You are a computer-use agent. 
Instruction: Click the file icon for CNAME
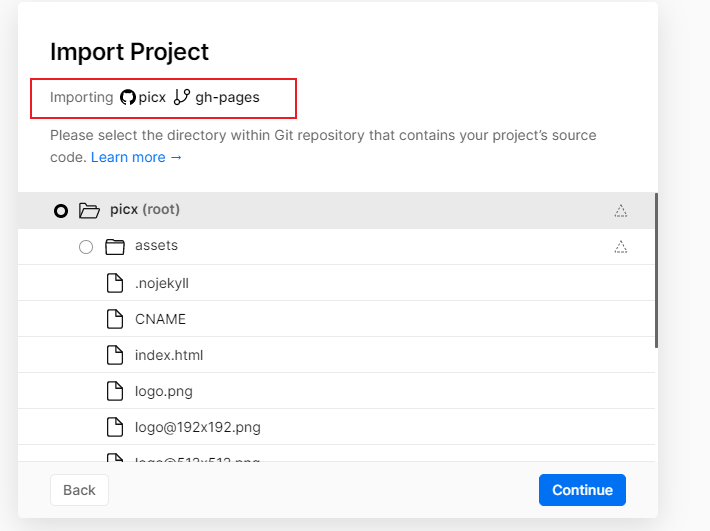pos(115,319)
